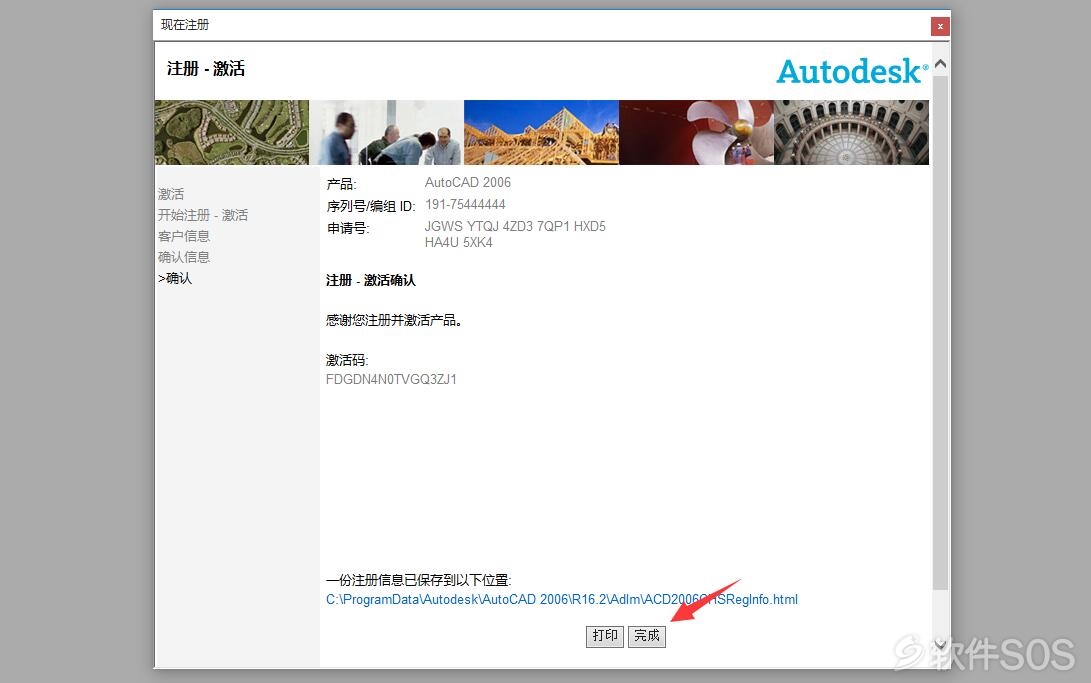Select the current >确认 sidebar step

coord(175,278)
